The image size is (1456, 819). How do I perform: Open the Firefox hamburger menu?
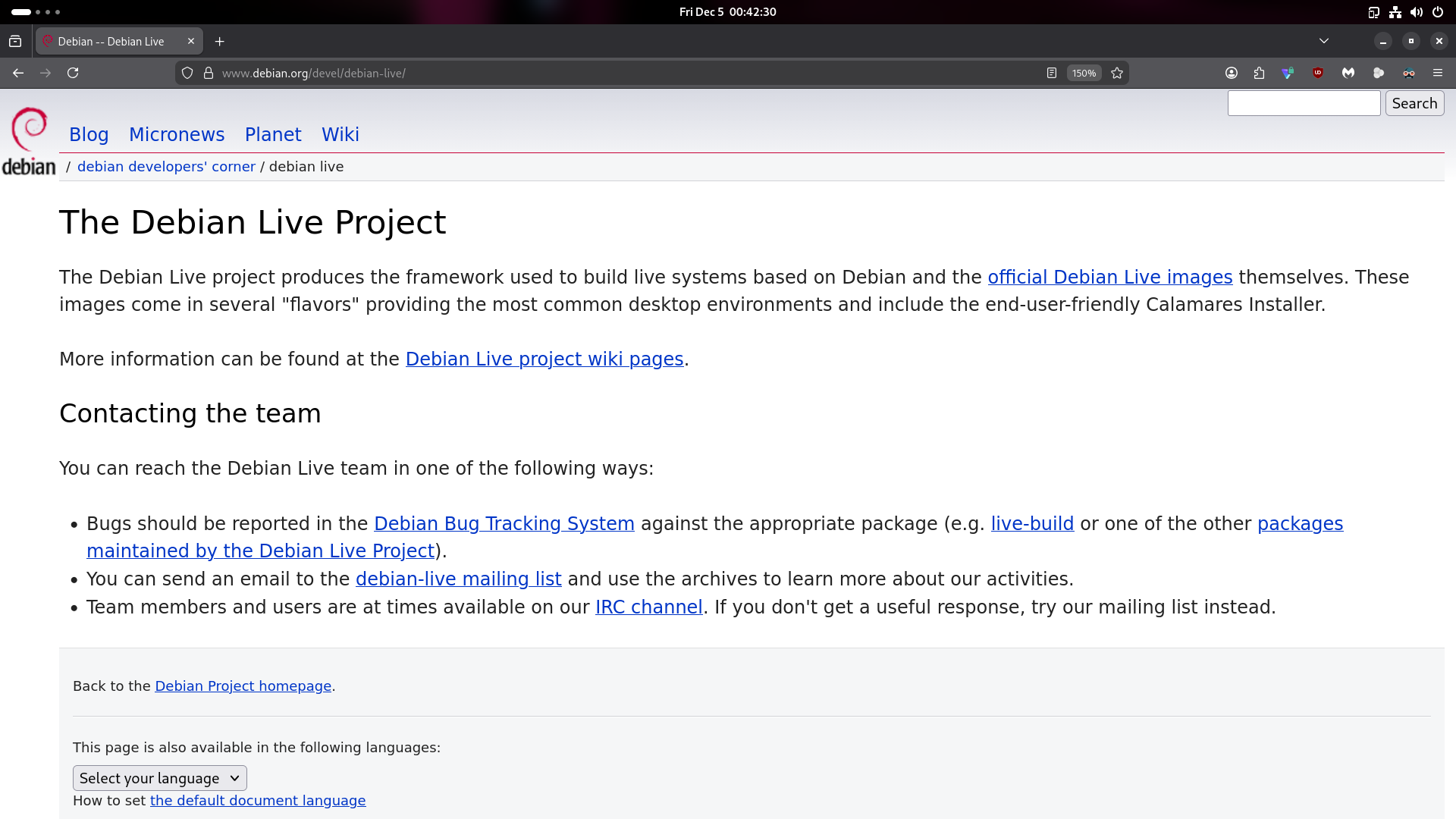click(1438, 73)
